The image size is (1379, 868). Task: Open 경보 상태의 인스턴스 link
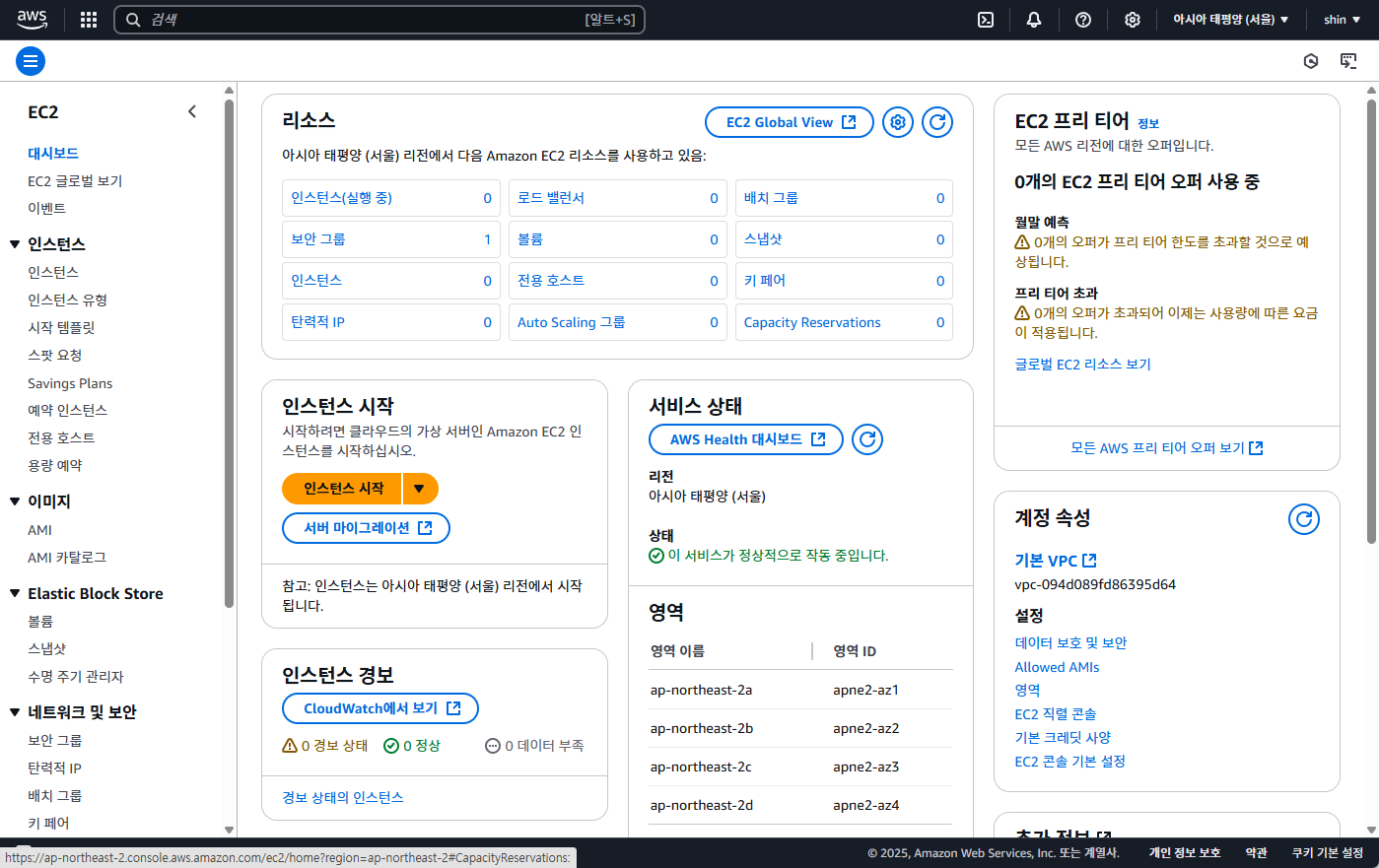click(343, 797)
